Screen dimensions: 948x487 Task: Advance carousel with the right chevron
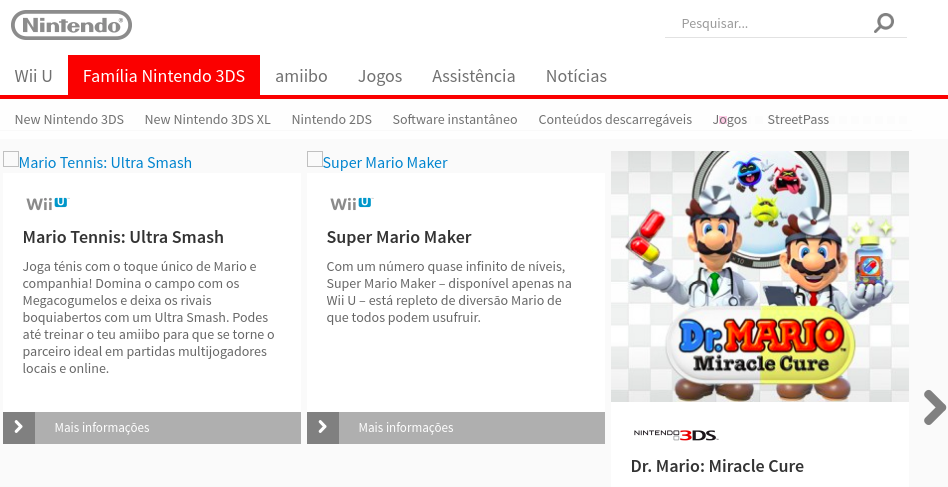pos(934,407)
